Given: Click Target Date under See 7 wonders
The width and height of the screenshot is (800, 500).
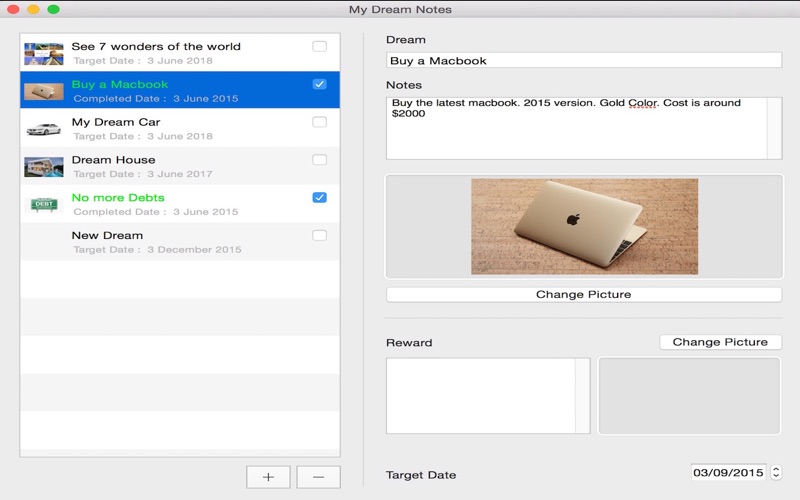Looking at the screenshot, I should [x=143, y=61].
